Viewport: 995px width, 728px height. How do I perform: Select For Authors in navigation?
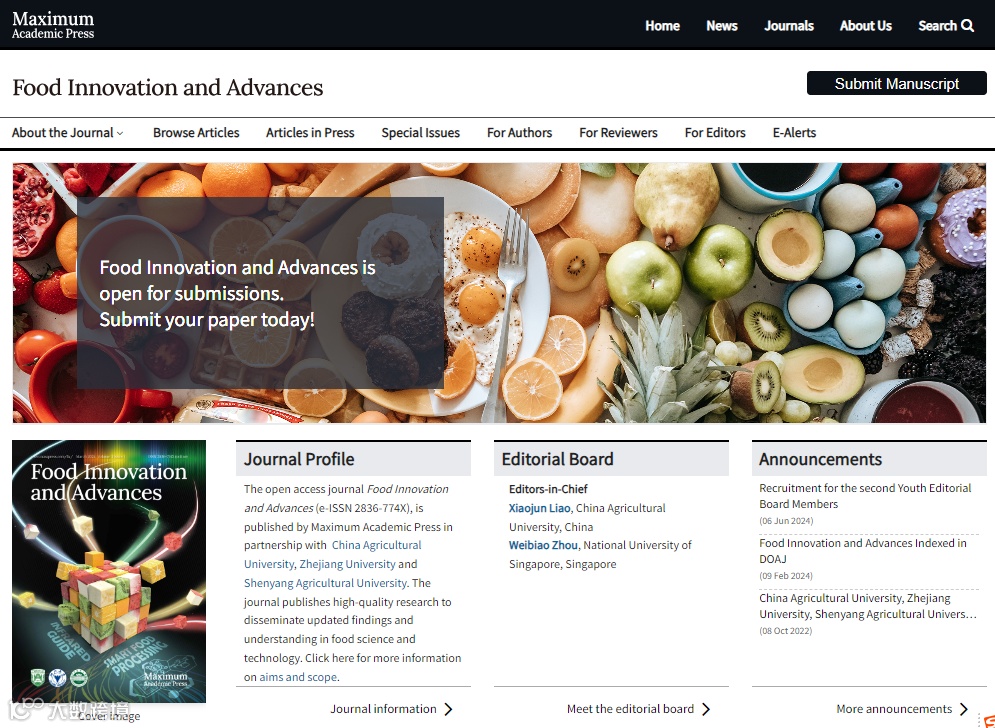pos(519,133)
